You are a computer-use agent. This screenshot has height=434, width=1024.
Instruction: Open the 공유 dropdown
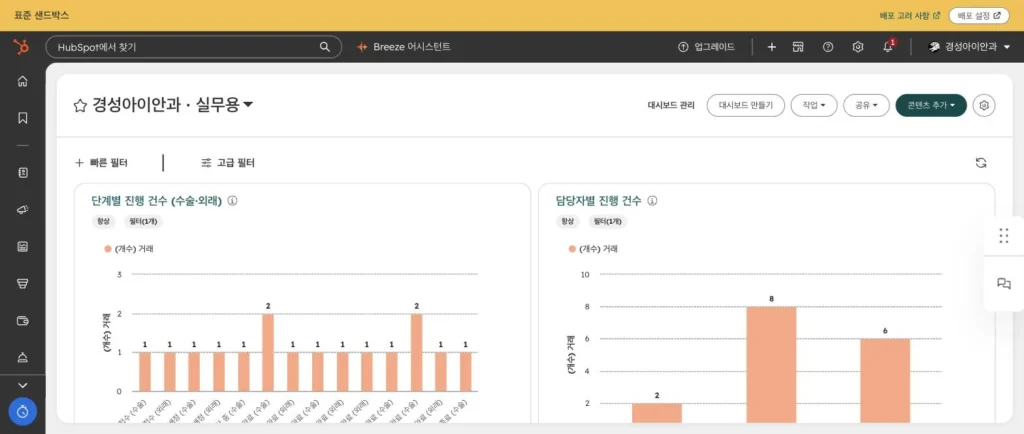[x=866, y=105]
